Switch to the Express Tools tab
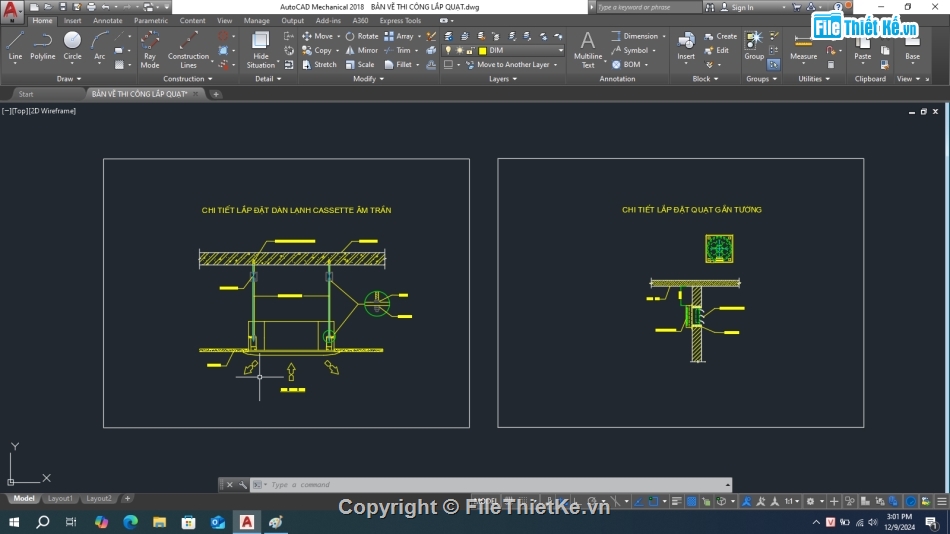Screen dimensions: 950x534 point(400,21)
